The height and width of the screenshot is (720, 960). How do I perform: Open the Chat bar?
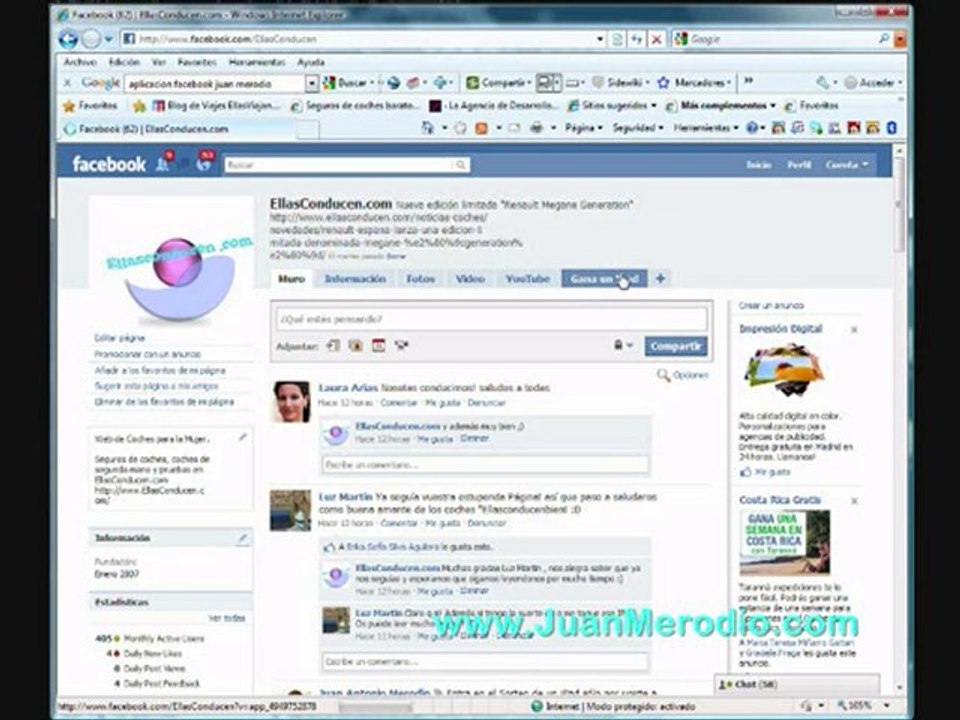coord(796,684)
